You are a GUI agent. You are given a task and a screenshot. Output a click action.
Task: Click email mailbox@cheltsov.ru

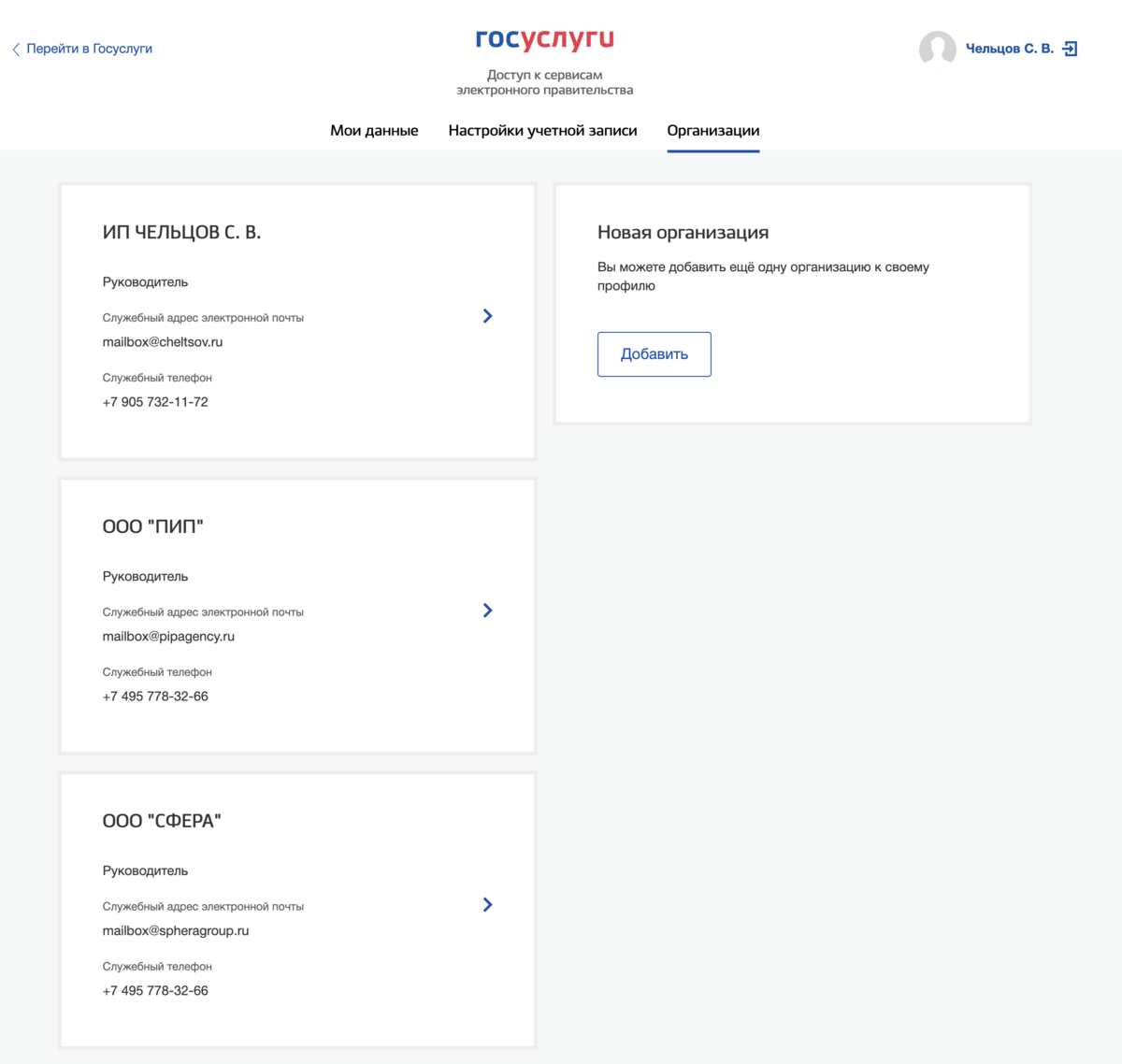click(x=163, y=342)
